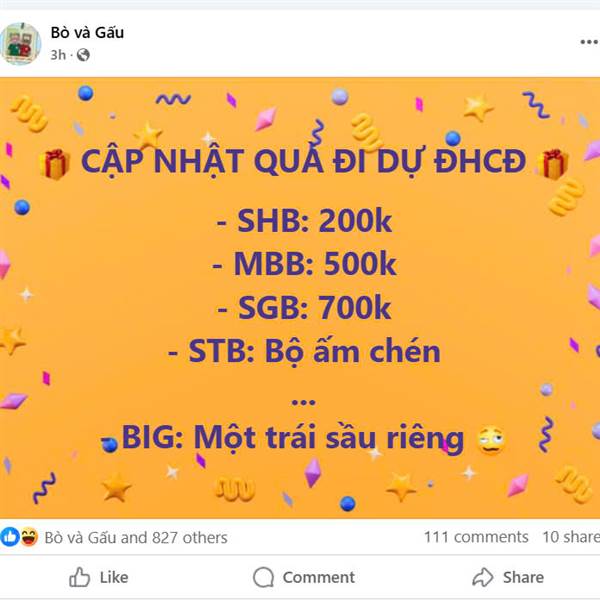This screenshot has width=600, height=600.
Task: Click the globe public audience icon
Action: point(83,55)
